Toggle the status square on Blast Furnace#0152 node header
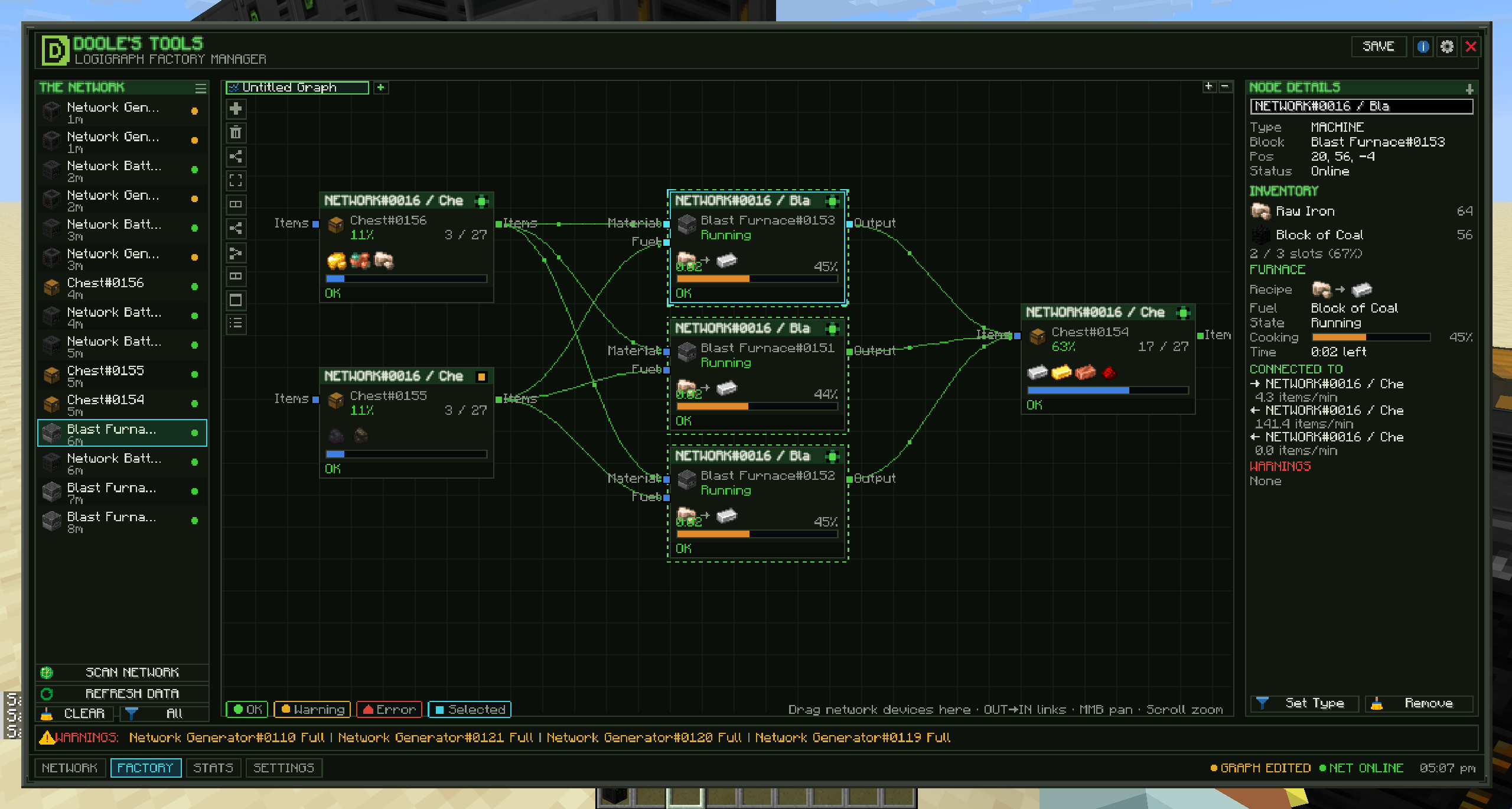Viewport: 1512px width, 809px height. click(832, 457)
